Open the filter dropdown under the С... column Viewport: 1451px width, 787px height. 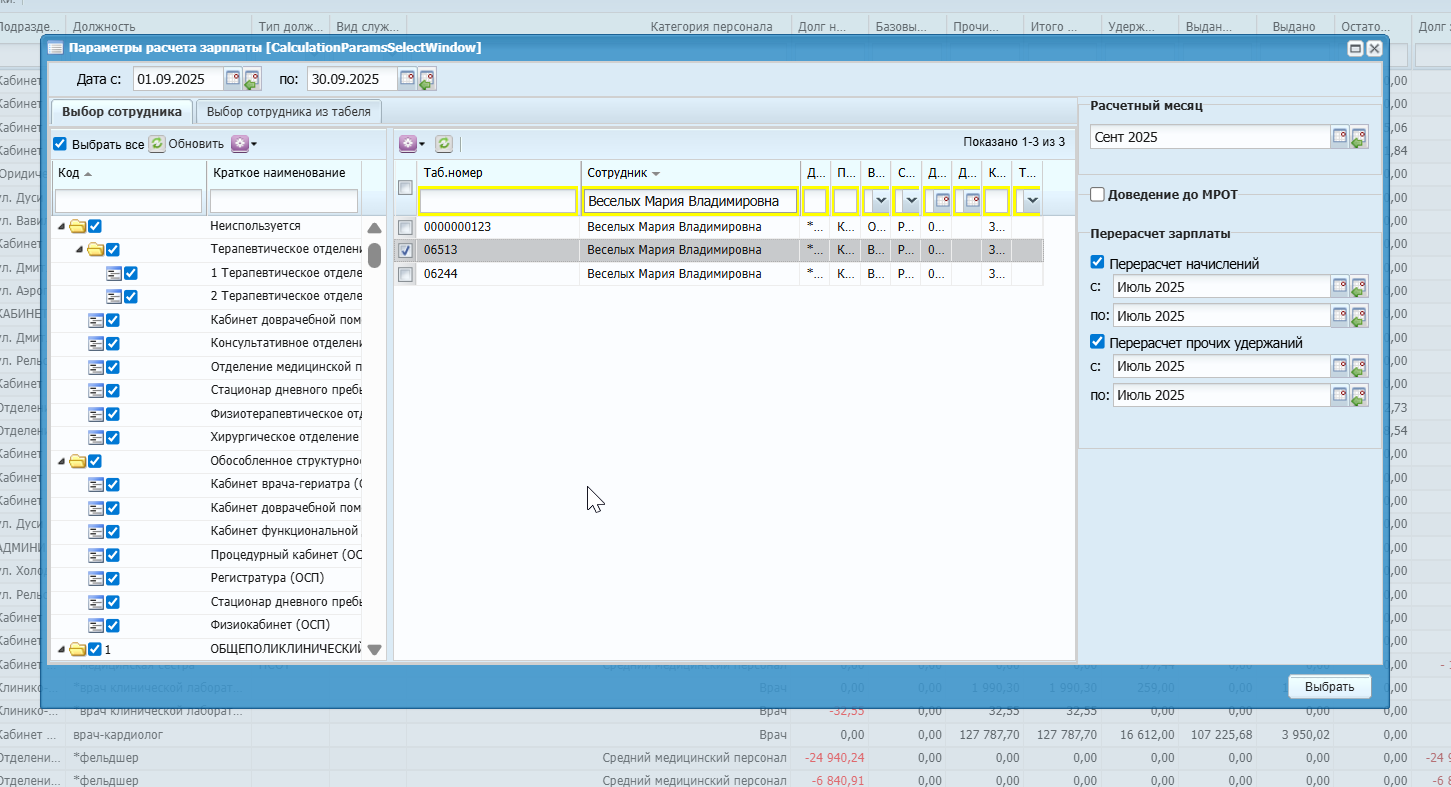[911, 201]
